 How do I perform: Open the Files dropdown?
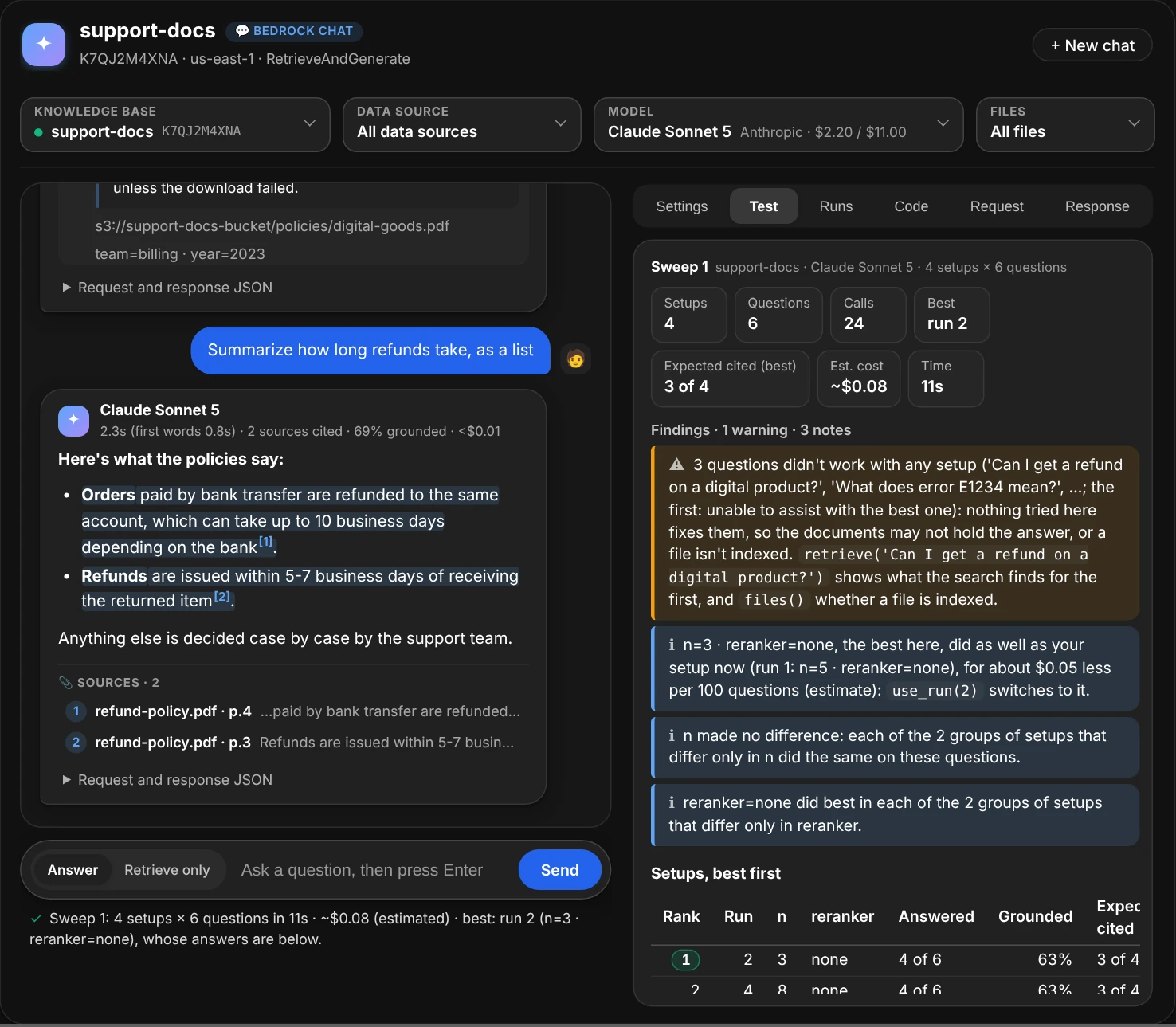pos(1065,124)
